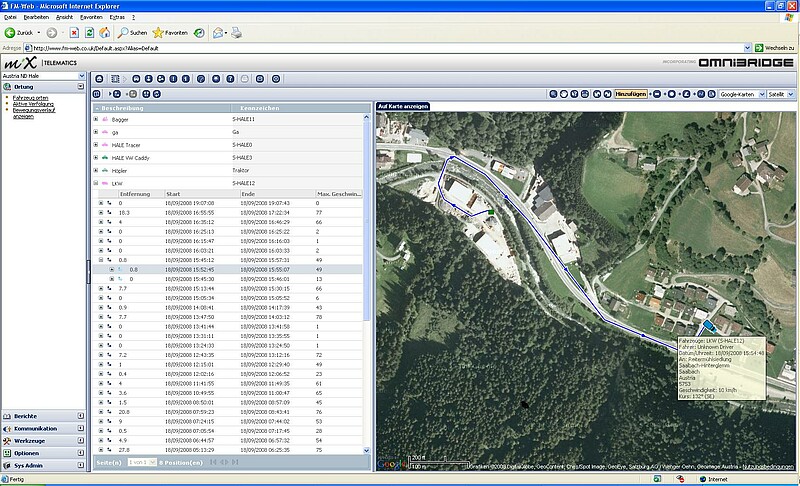Click the grey Forward arrow in the browser
This screenshot has width=800, height=486.
click(52, 33)
